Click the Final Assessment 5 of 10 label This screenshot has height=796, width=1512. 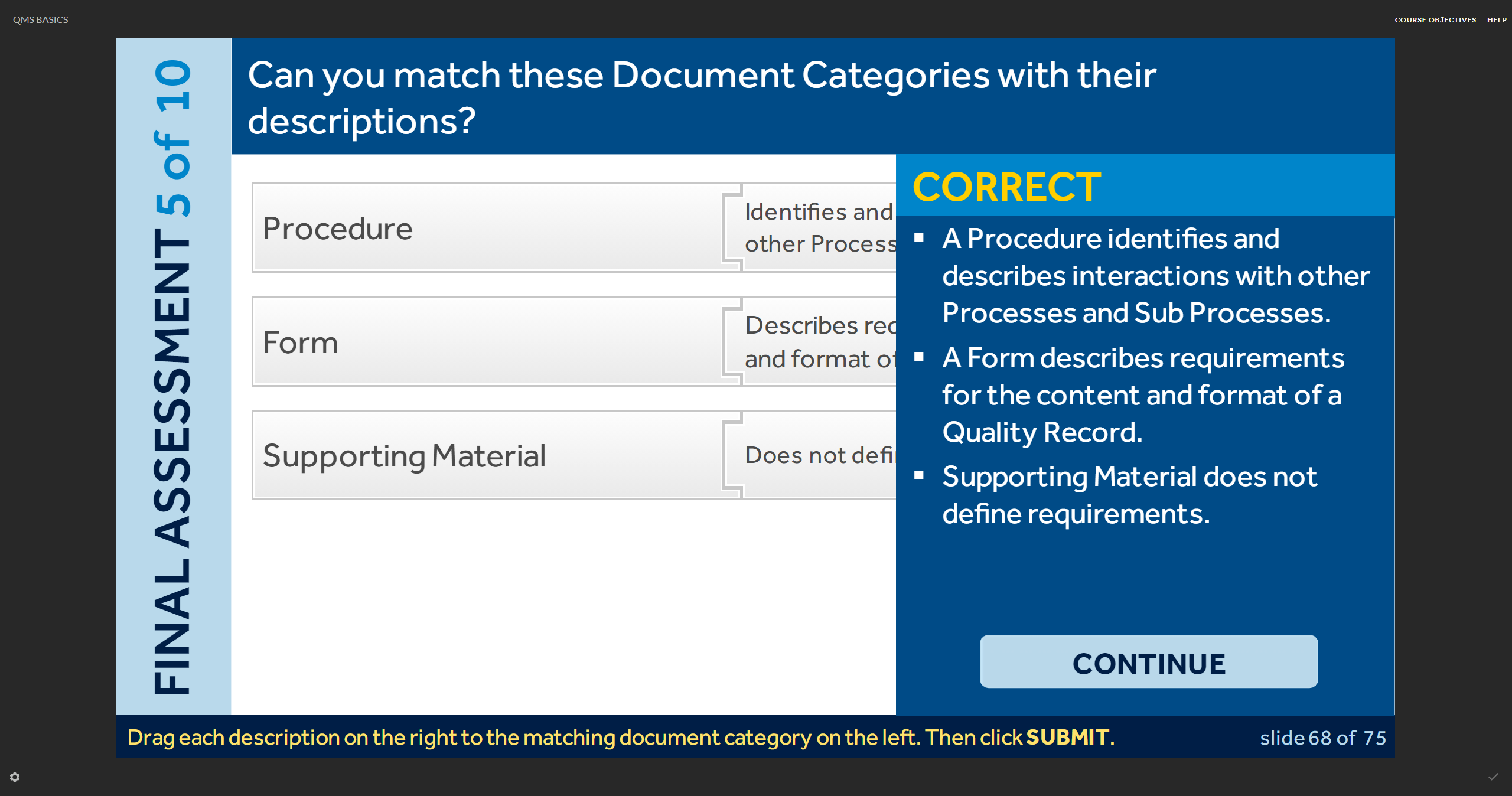(173, 377)
